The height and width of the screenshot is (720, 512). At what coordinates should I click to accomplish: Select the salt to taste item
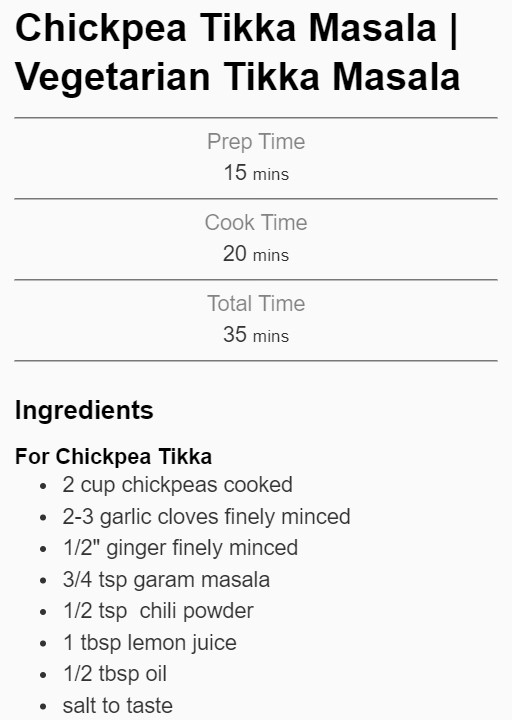pyautogui.click(x=118, y=706)
